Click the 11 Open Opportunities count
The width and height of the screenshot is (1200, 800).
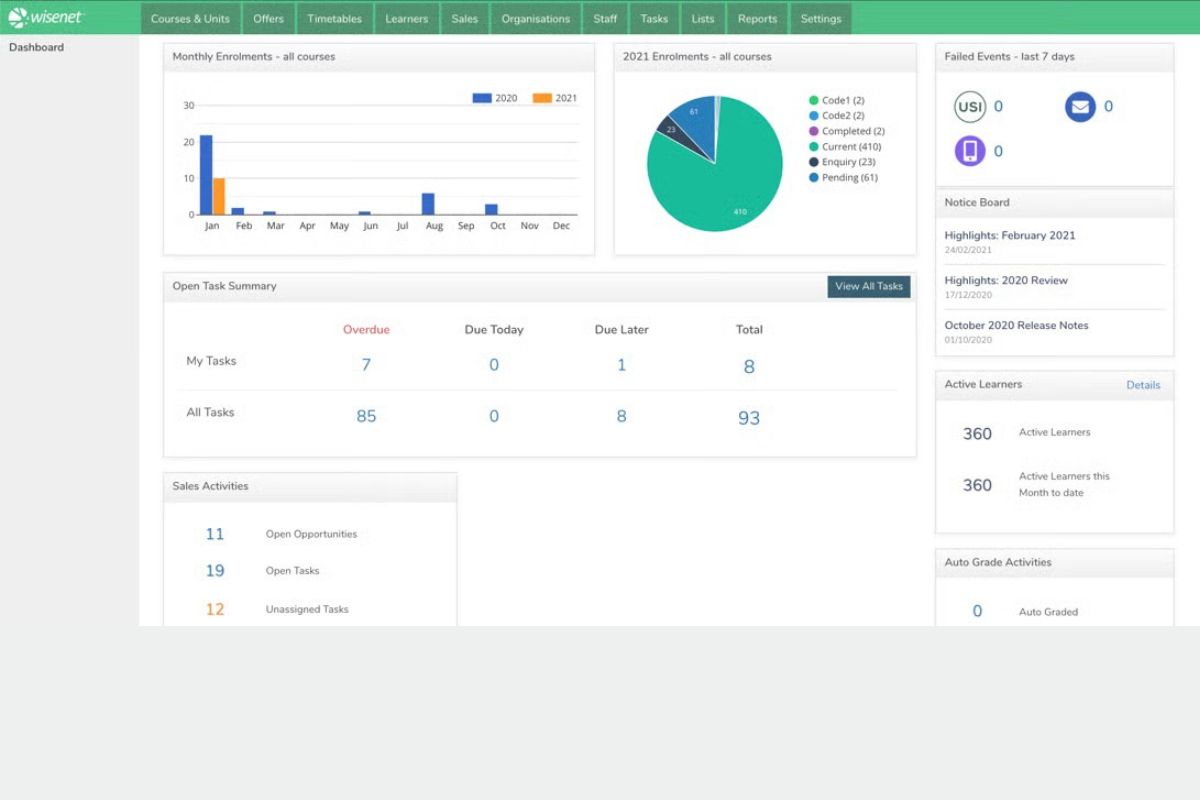(215, 534)
